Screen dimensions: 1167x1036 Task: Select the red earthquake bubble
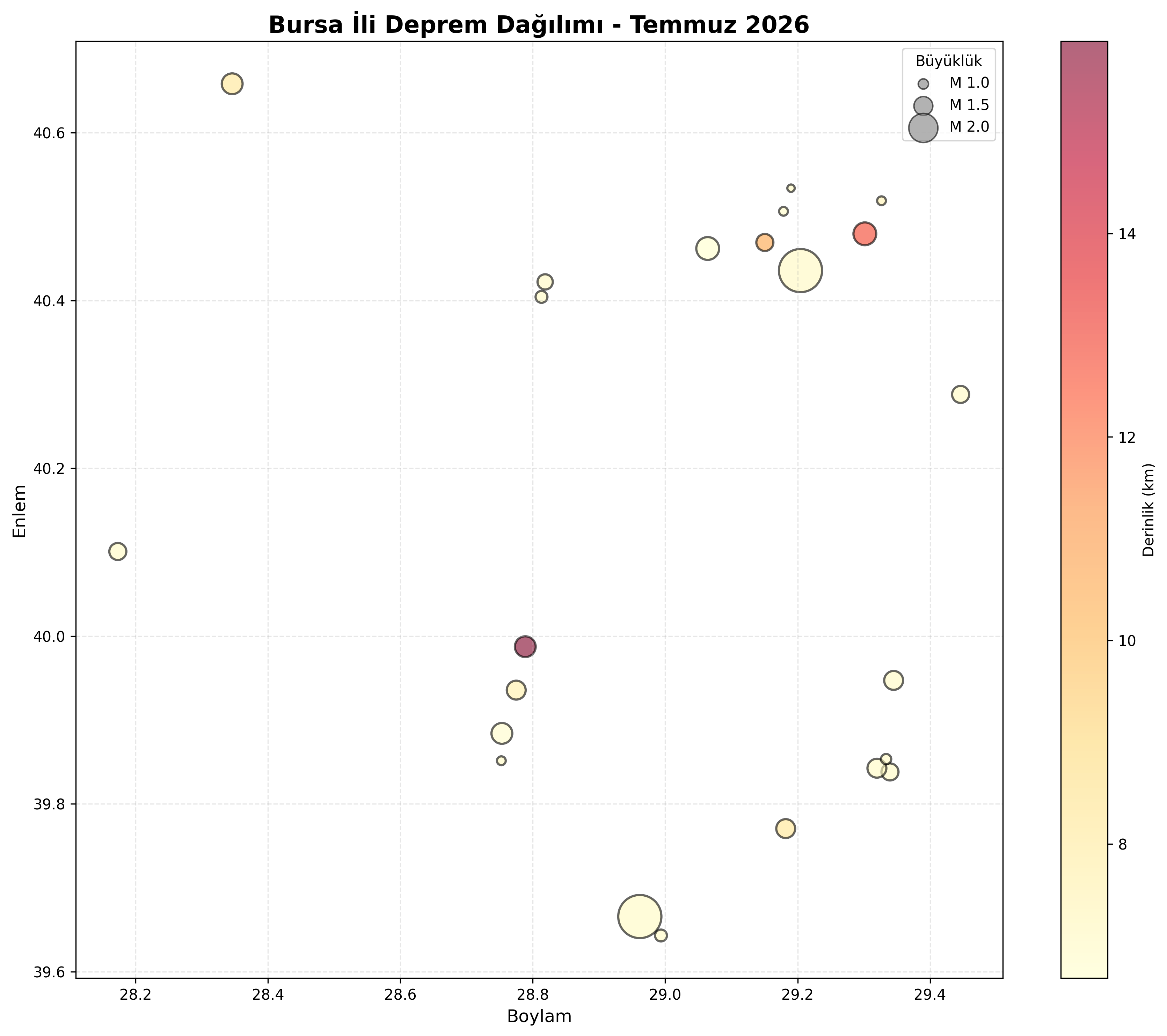pyautogui.click(x=865, y=234)
